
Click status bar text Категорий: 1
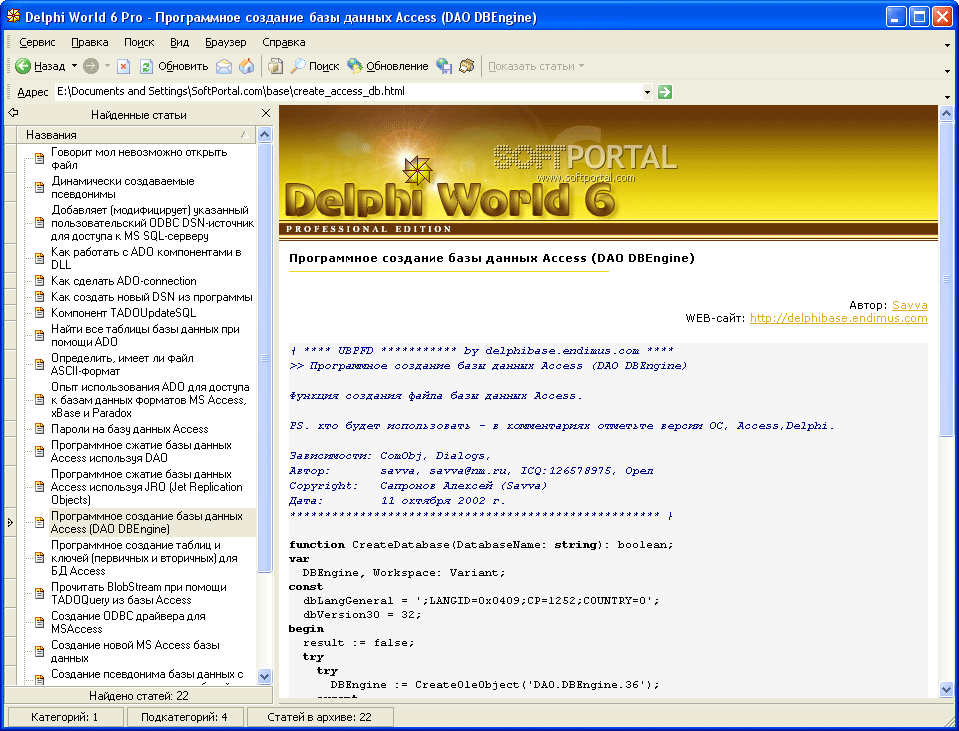click(x=64, y=717)
